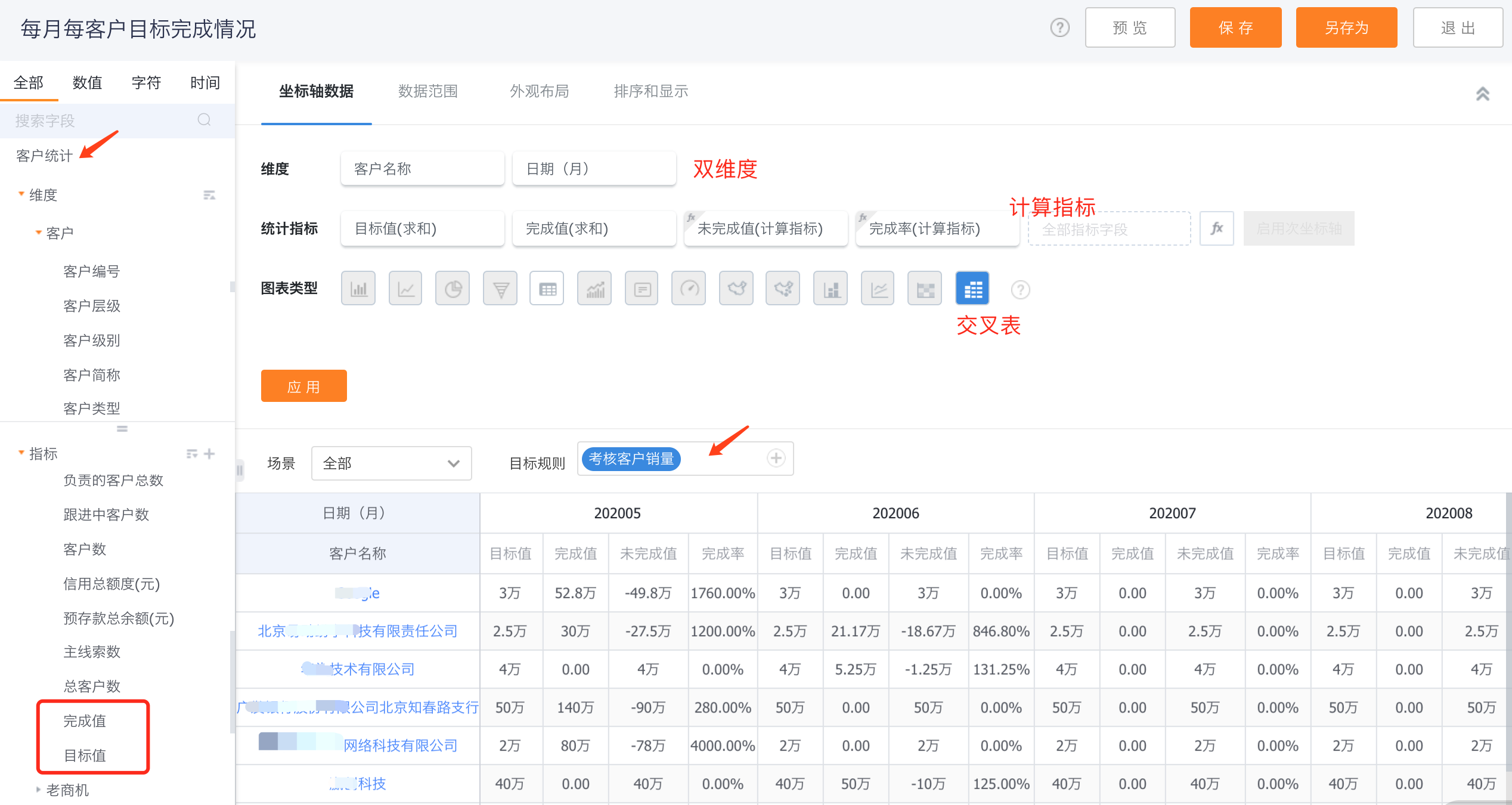Viewport: 1512px width, 805px height.
Task: Click the plus icon in 目标规则 field
Action: pos(776,459)
